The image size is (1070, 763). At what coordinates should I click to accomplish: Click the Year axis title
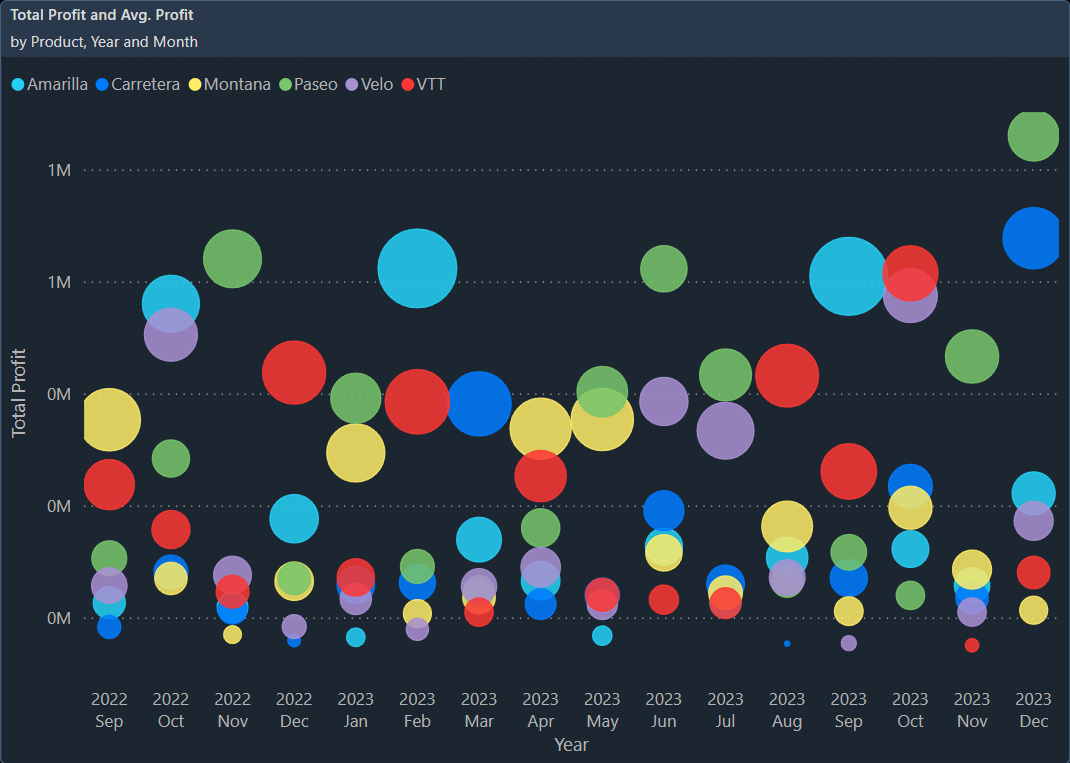[x=571, y=745]
